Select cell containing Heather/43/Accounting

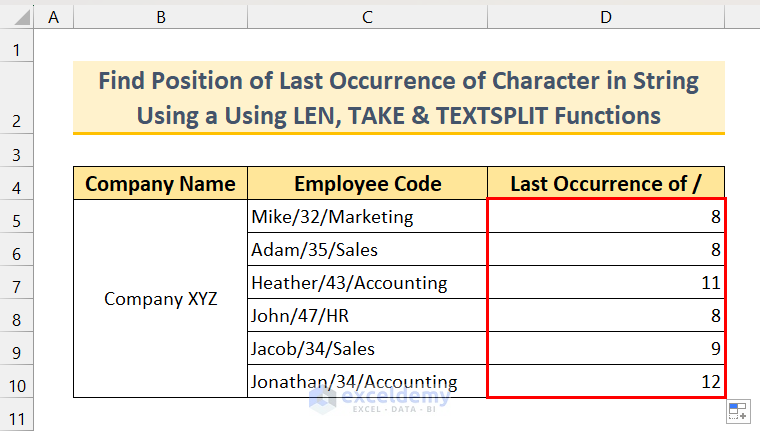click(368, 283)
